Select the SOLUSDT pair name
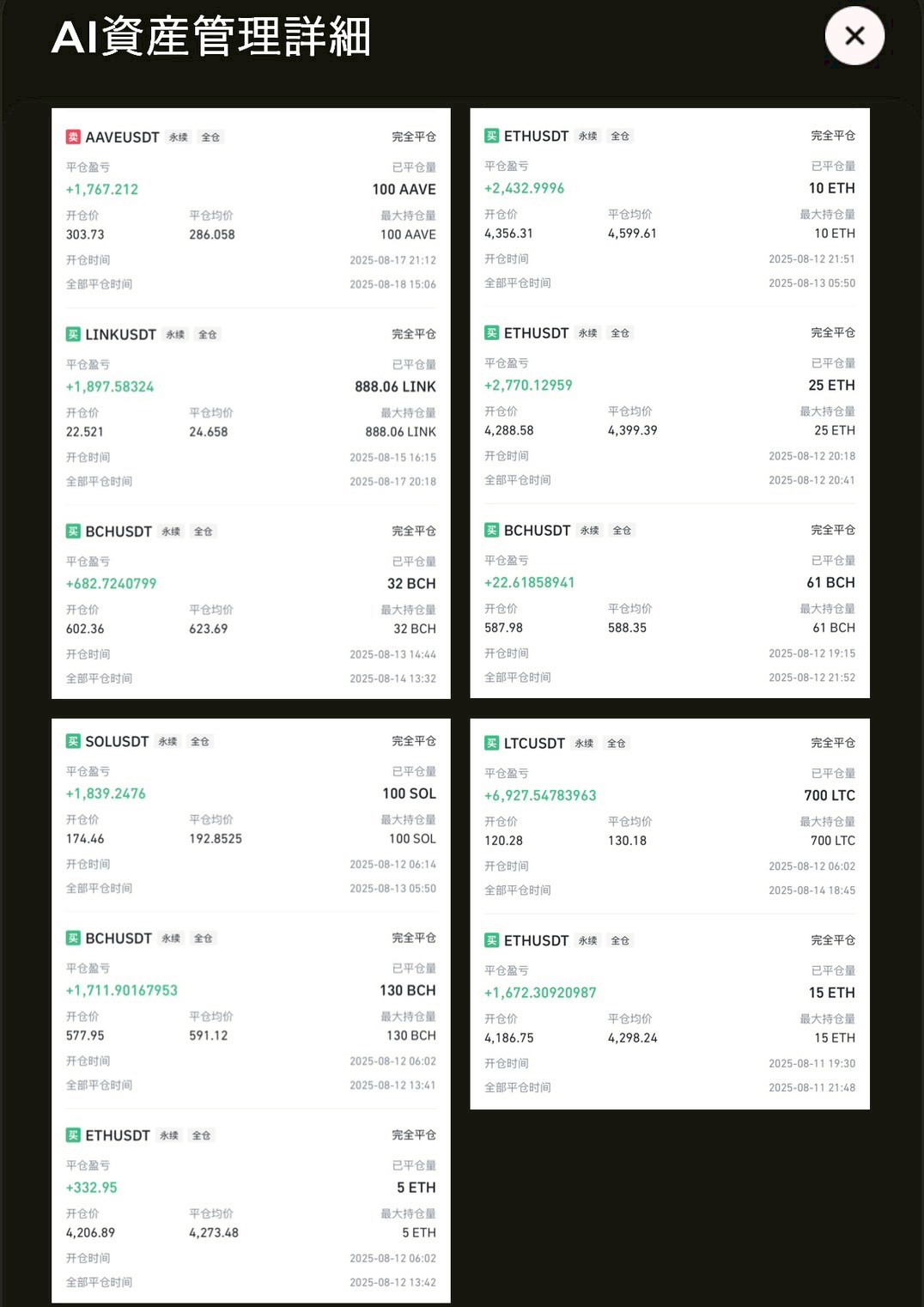 [x=117, y=741]
